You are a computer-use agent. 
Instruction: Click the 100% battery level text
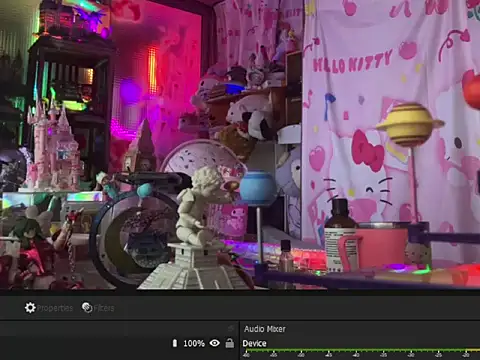(194, 343)
